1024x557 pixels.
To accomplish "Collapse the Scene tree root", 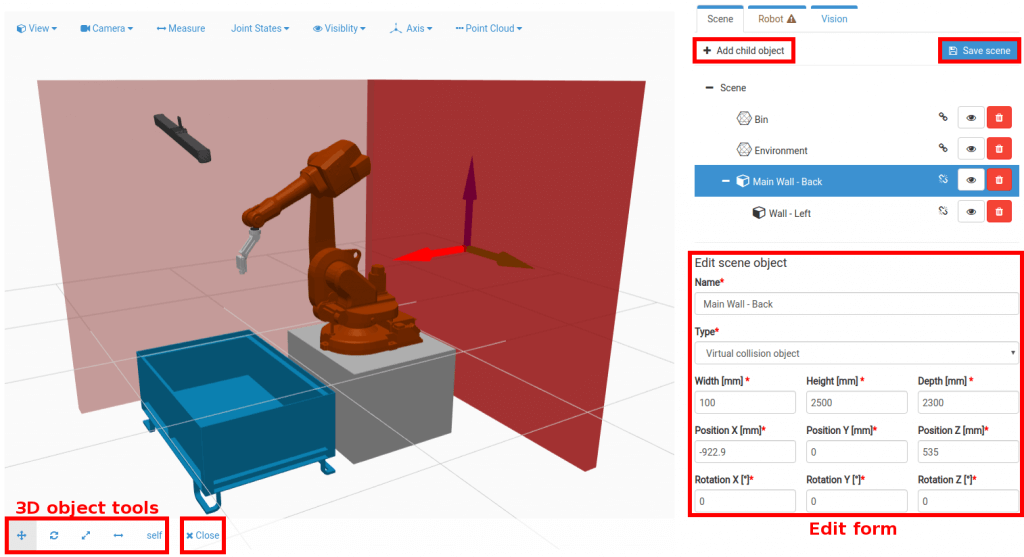I will [x=709, y=88].
